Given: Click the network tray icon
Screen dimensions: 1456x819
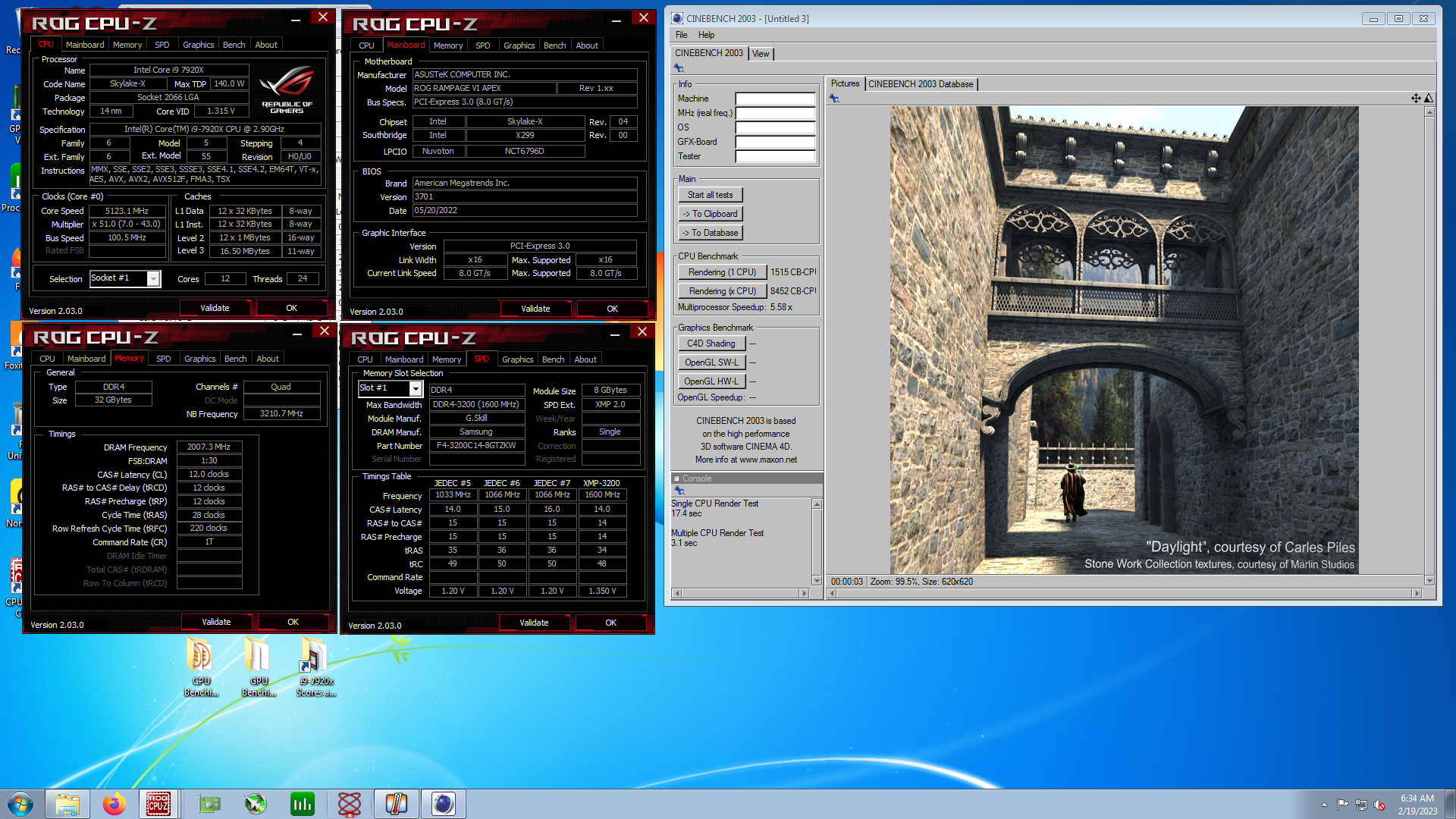Looking at the screenshot, I should tap(1361, 805).
